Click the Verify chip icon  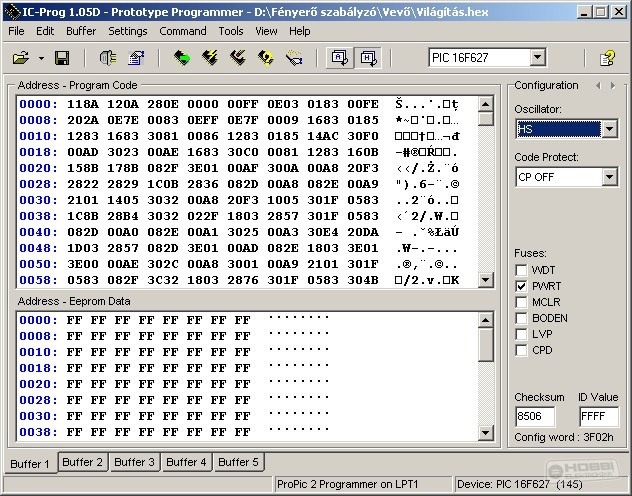click(266, 58)
